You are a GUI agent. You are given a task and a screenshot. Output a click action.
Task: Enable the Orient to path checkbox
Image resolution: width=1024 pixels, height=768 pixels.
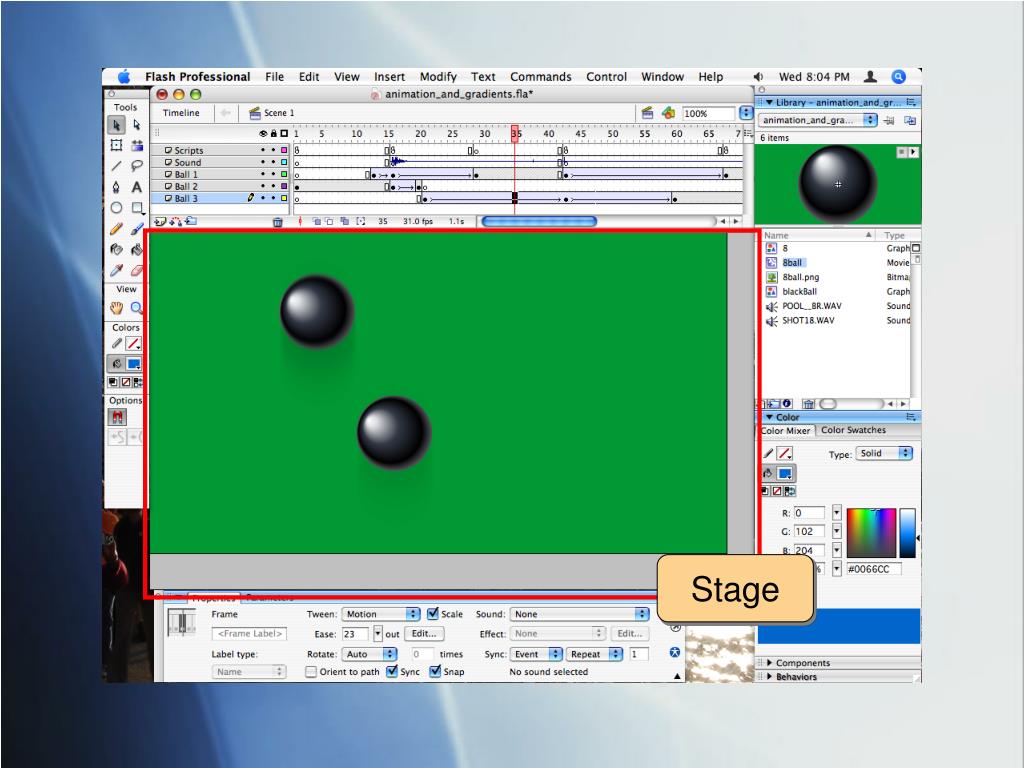point(312,672)
